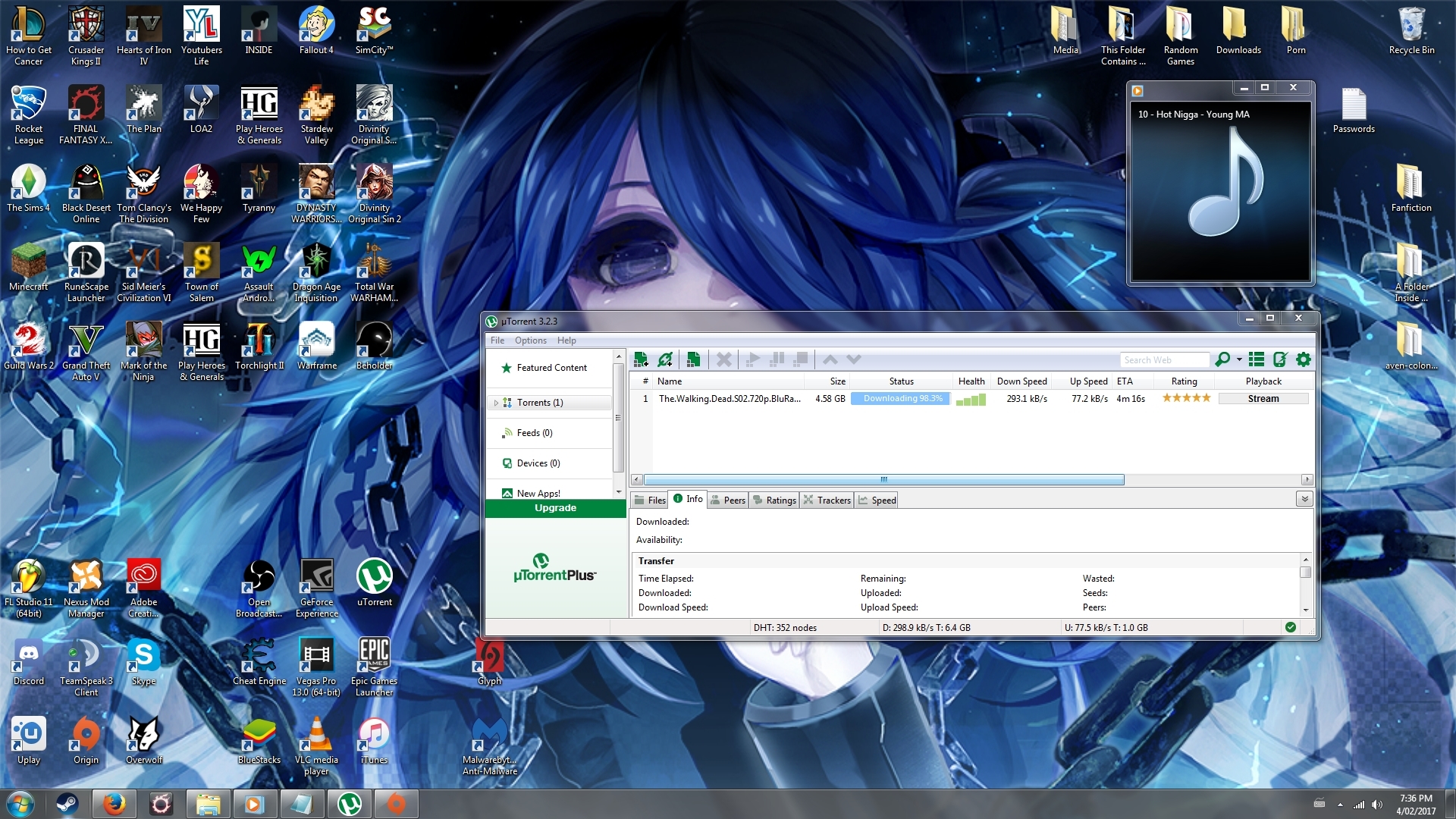Viewport: 1456px width, 819px height.
Task: Open the uTorrent Remote icon
Action: [1280, 359]
